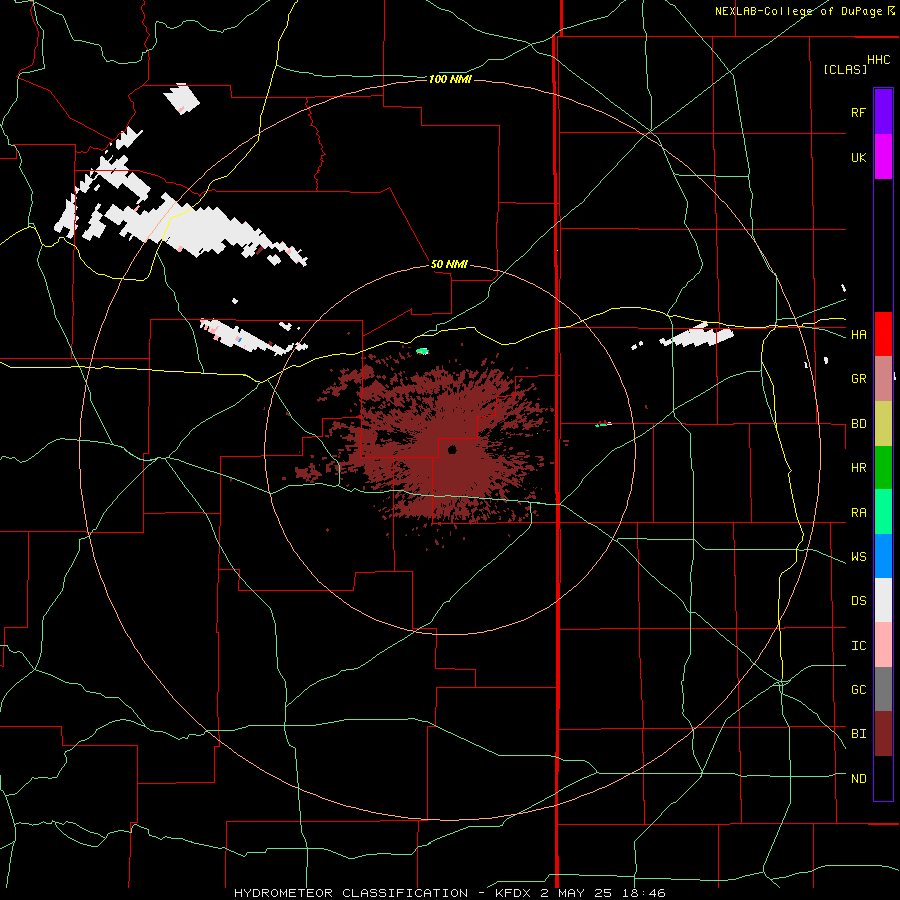The height and width of the screenshot is (900, 900).
Task: Click the HA legend label
Action: (x=859, y=335)
